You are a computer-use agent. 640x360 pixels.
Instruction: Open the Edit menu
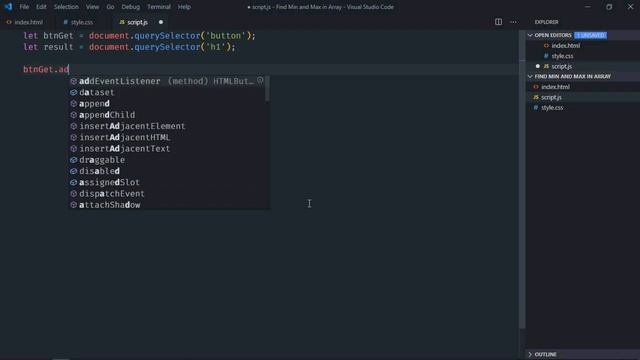click(41, 7)
